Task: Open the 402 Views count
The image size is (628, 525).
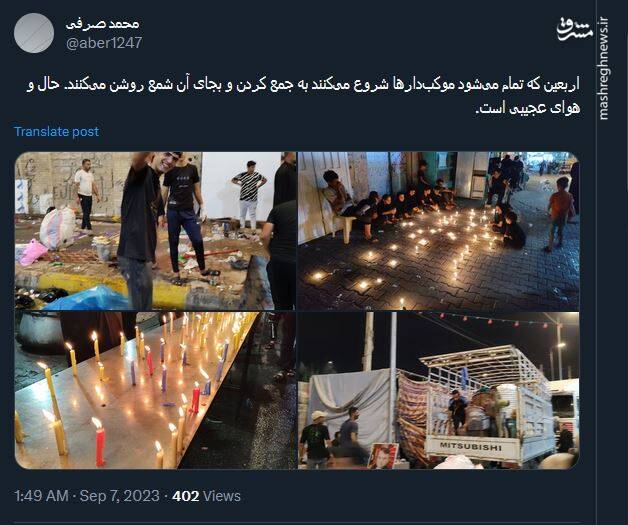Action: click(206, 496)
